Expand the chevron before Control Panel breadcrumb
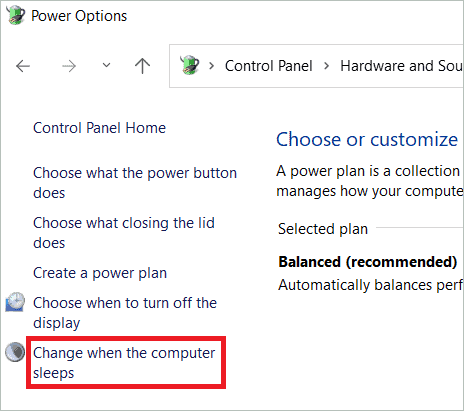This screenshot has width=464, height=411. pos(211,66)
